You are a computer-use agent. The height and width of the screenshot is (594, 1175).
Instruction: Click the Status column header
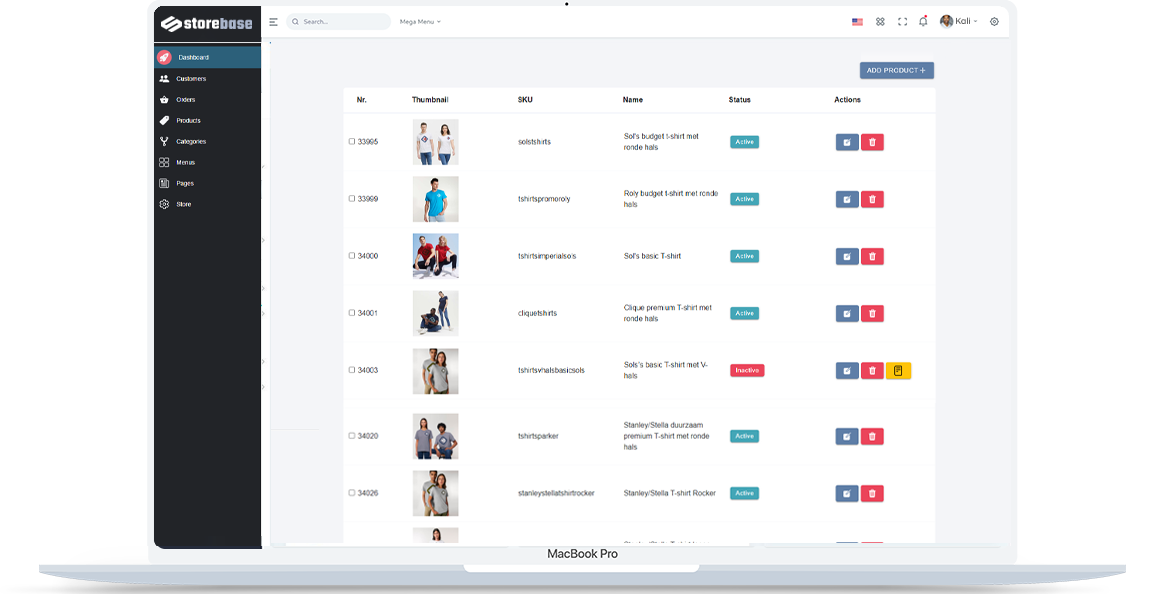[x=740, y=100]
